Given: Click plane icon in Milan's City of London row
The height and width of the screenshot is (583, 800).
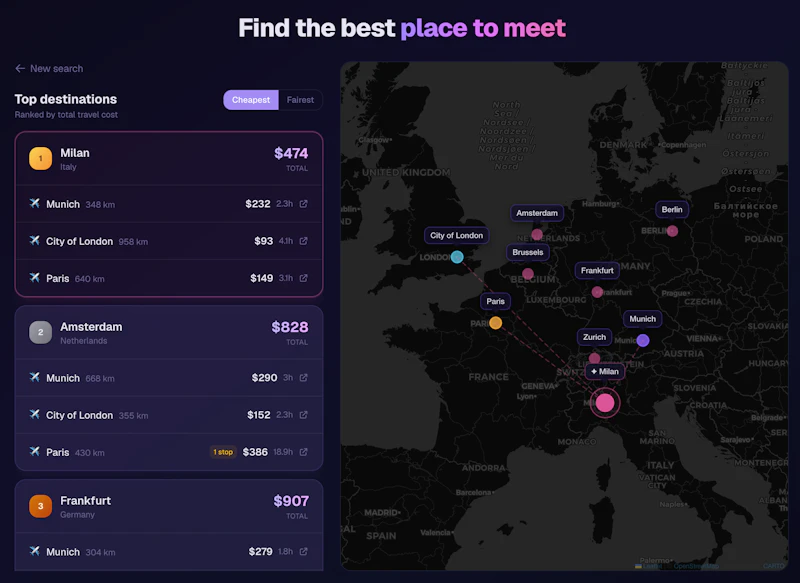Looking at the screenshot, I should (x=34, y=240).
